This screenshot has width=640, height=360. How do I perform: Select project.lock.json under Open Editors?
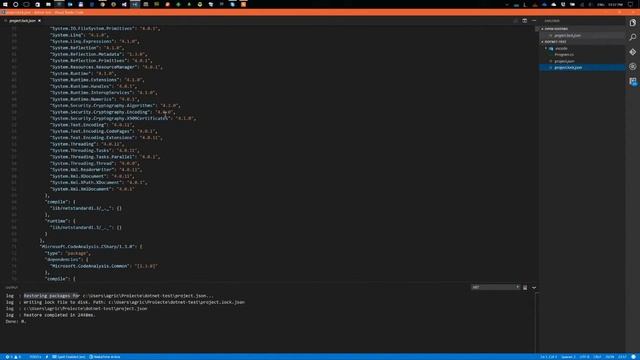(582, 36)
